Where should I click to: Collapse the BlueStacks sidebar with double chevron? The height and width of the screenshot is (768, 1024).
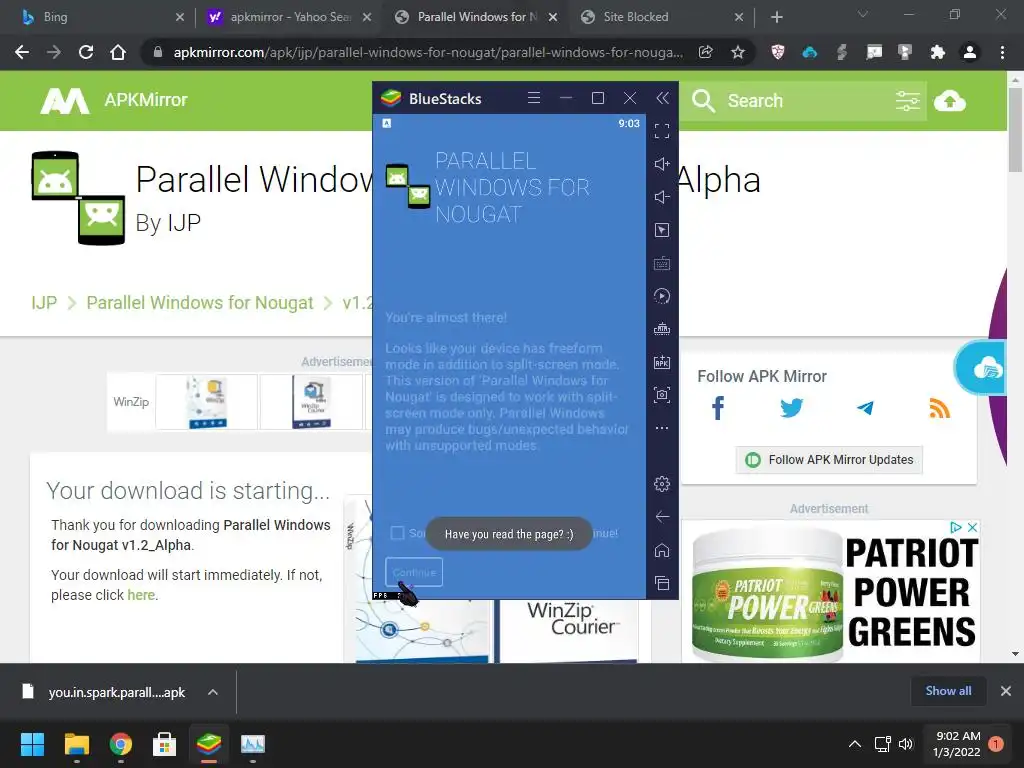click(x=662, y=98)
